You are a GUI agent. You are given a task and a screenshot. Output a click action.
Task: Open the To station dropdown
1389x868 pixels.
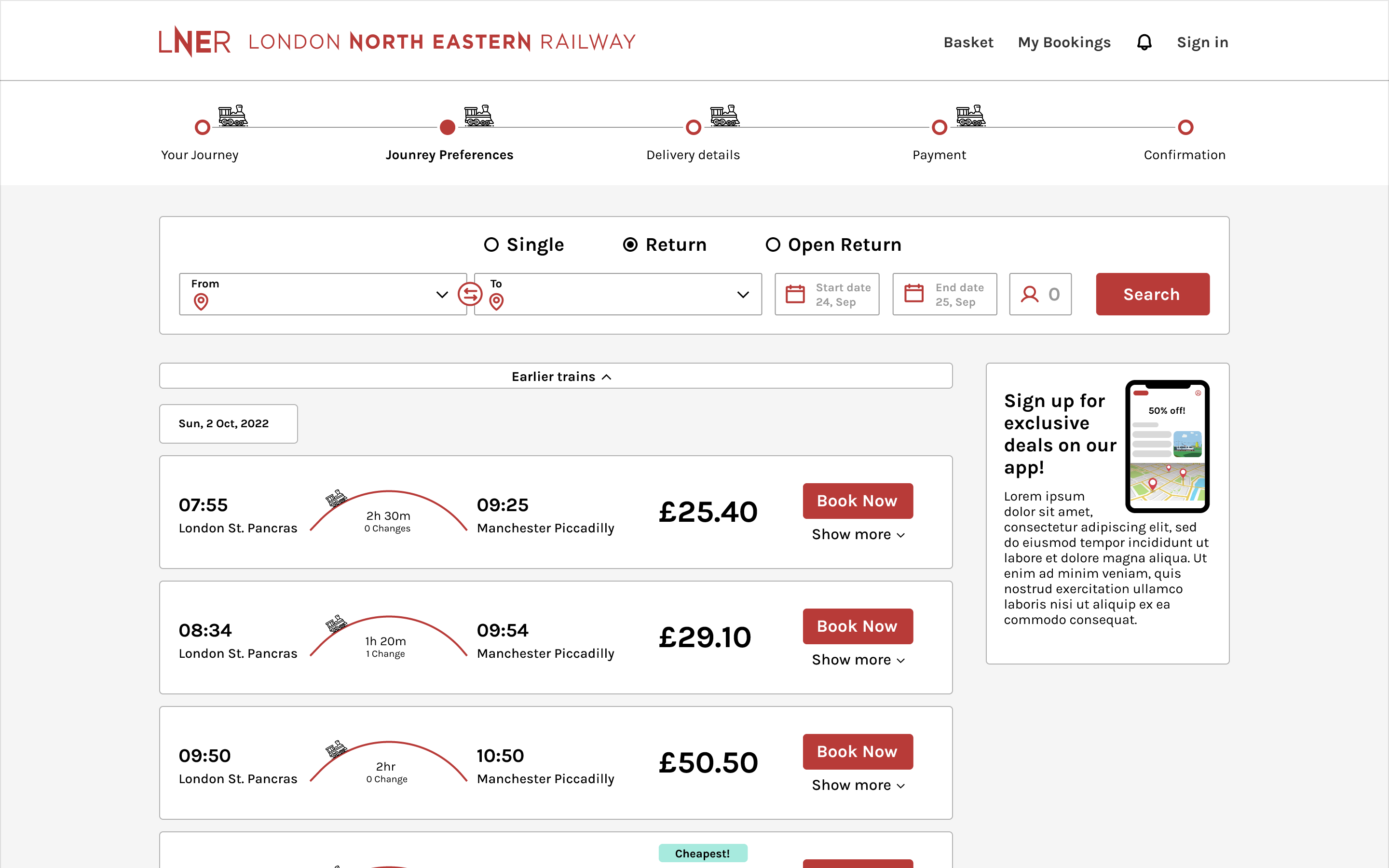coord(618,294)
